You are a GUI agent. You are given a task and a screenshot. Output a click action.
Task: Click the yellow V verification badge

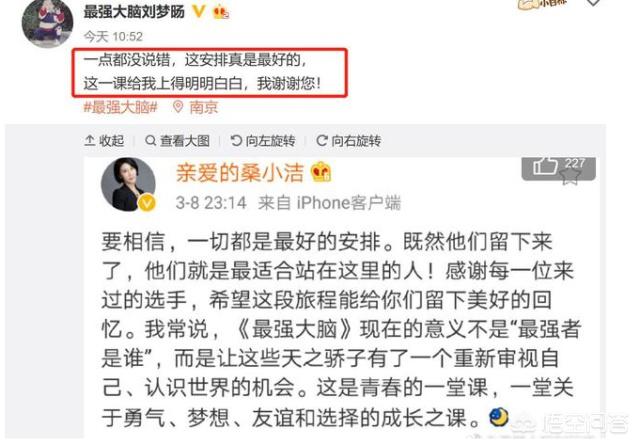click(x=199, y=11)
